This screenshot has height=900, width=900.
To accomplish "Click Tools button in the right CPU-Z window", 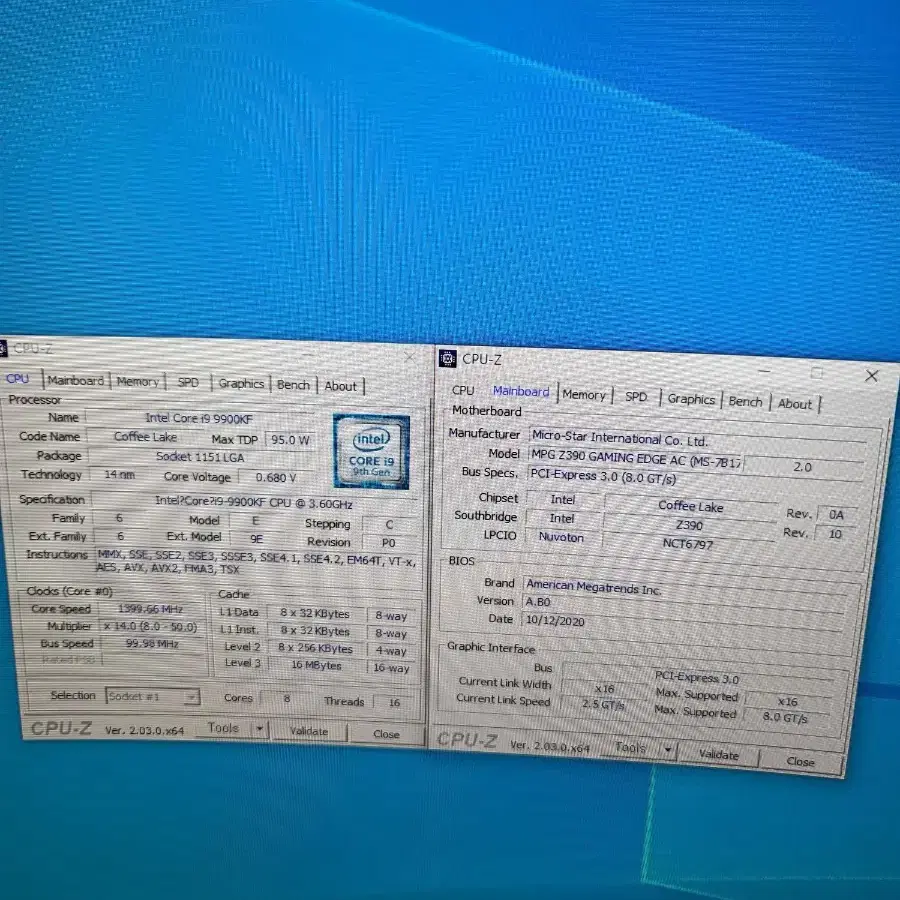I will [630, 747].
